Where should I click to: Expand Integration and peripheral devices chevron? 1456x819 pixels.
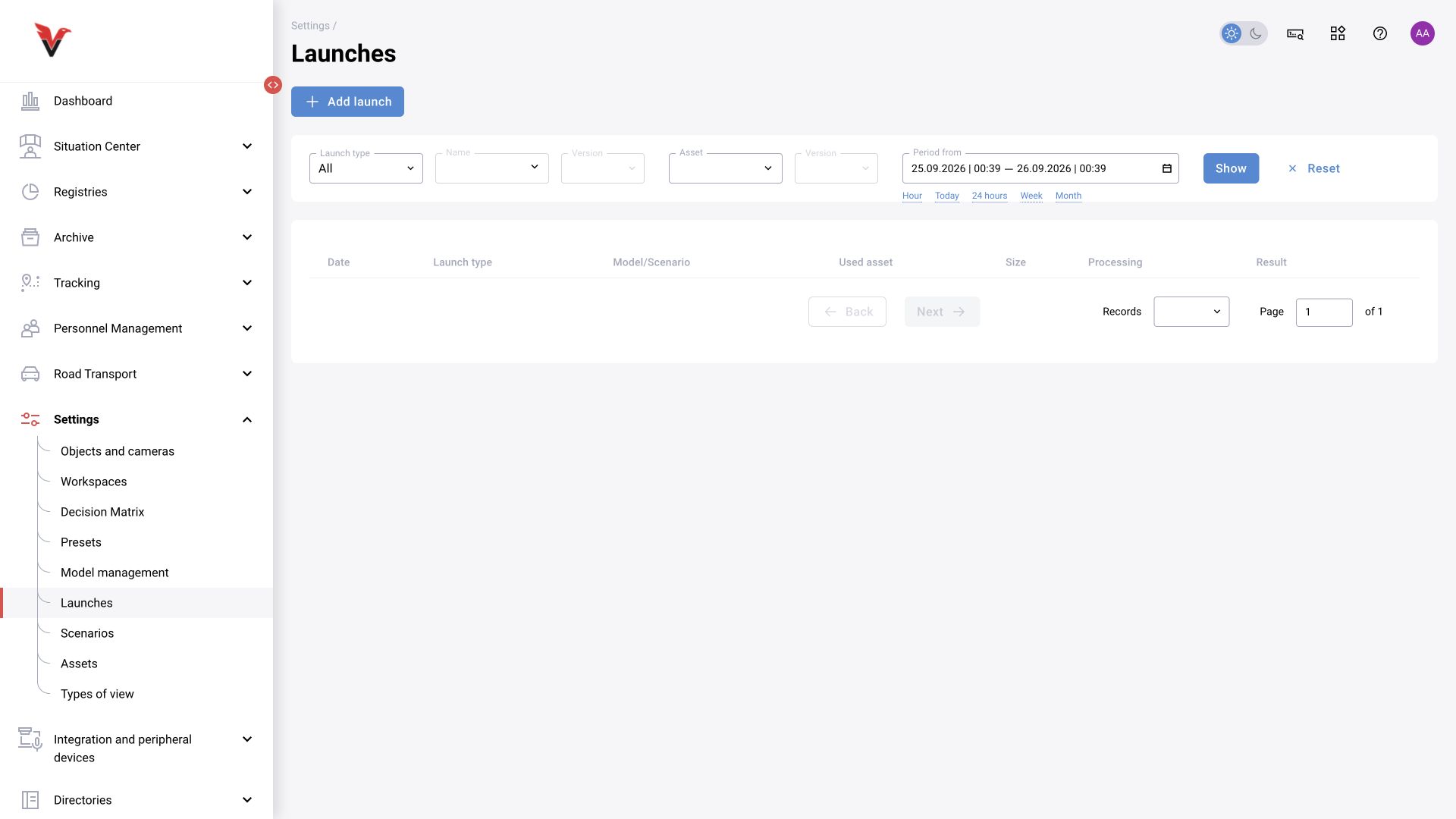point(247,739)
